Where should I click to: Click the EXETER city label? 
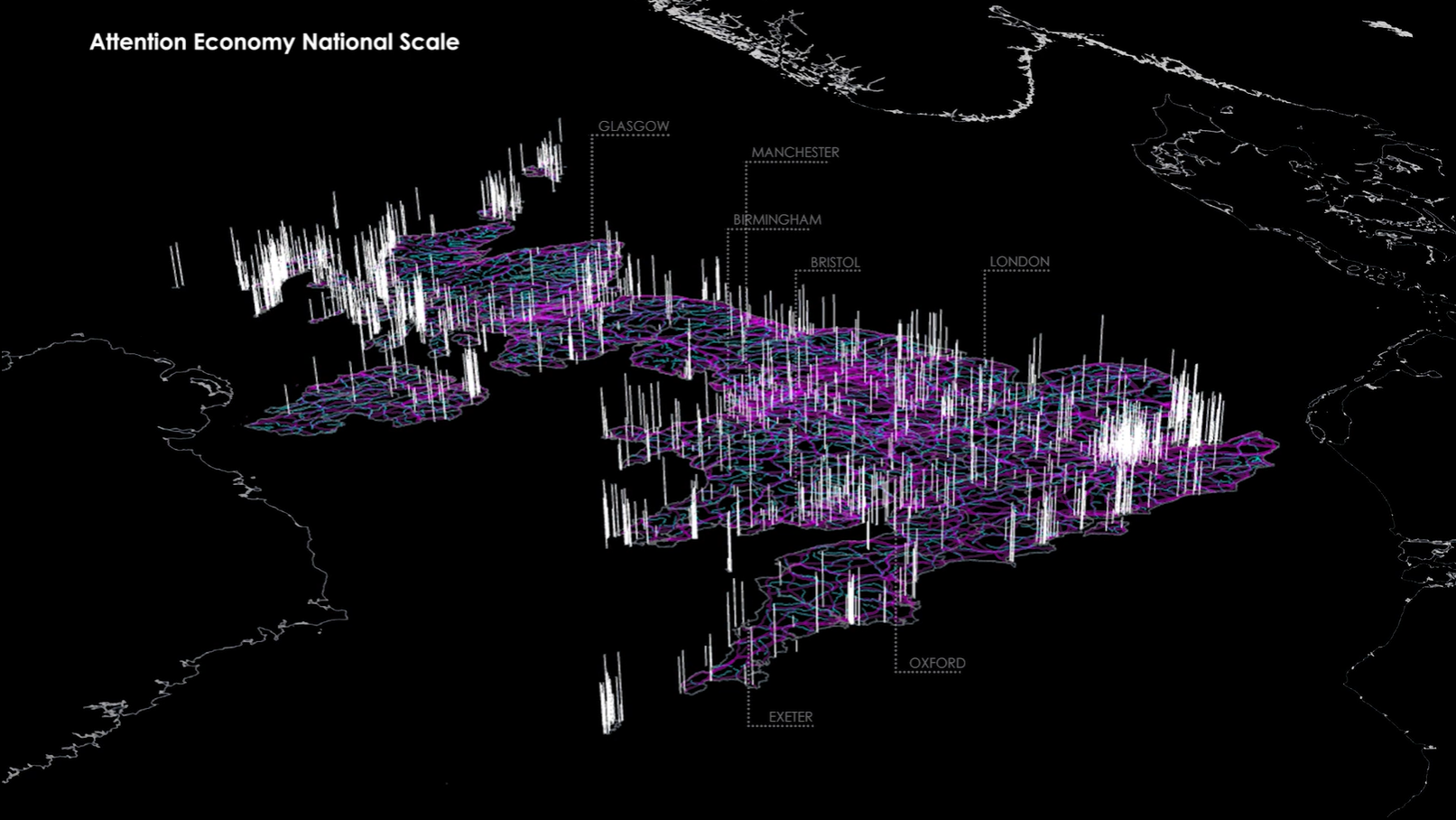pyautogui.click(x=790, y=717)
